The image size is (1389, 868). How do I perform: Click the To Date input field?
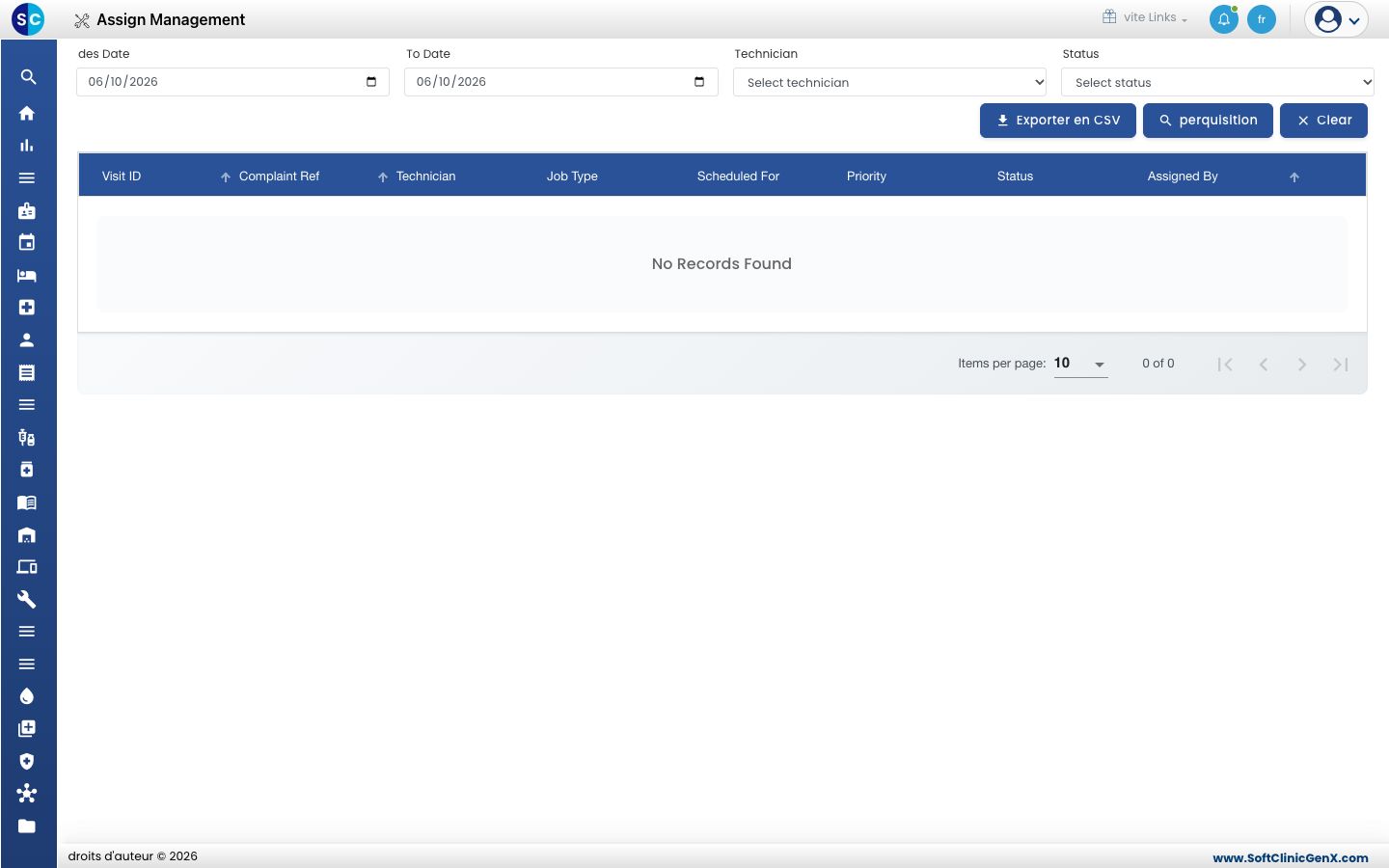point(560,82)
